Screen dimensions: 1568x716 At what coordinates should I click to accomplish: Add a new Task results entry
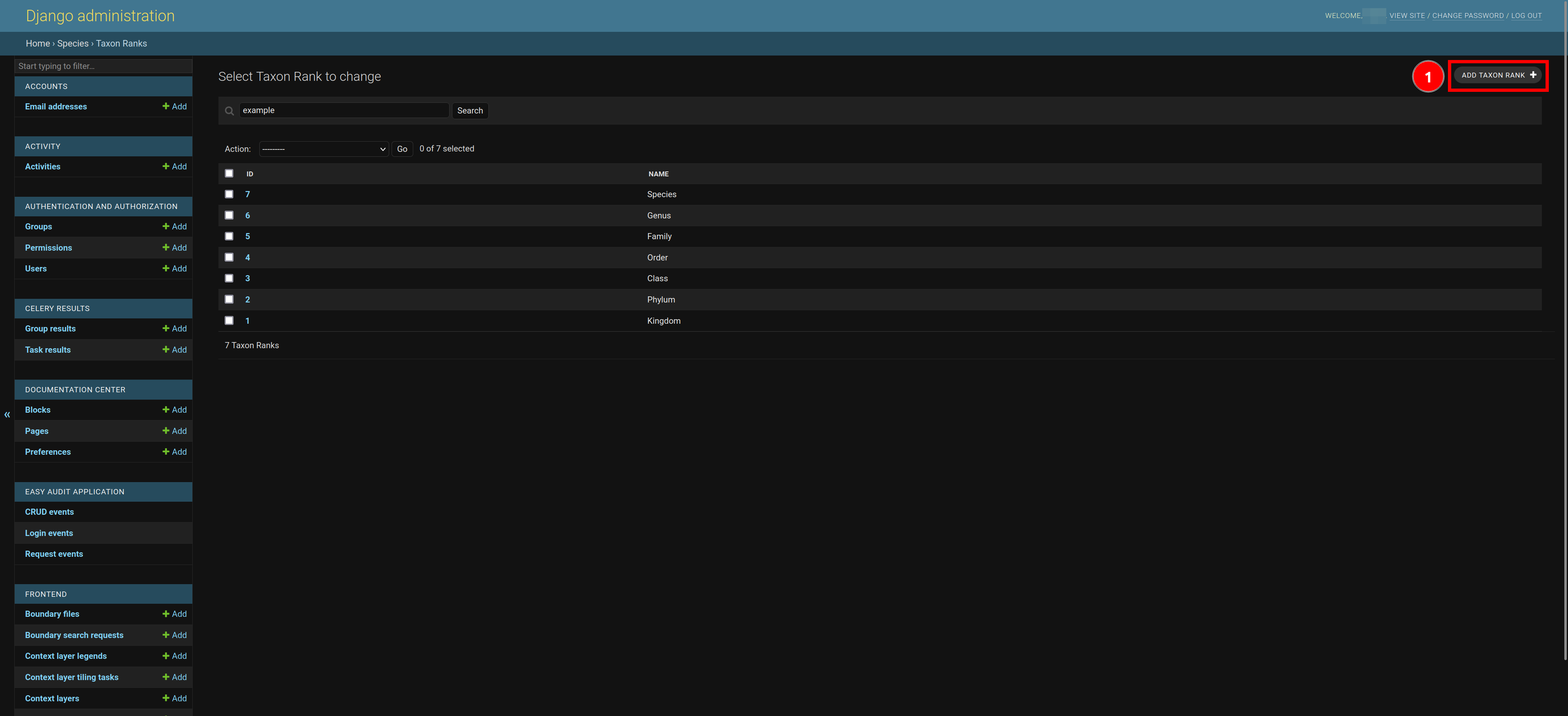(x=175, y=350)
